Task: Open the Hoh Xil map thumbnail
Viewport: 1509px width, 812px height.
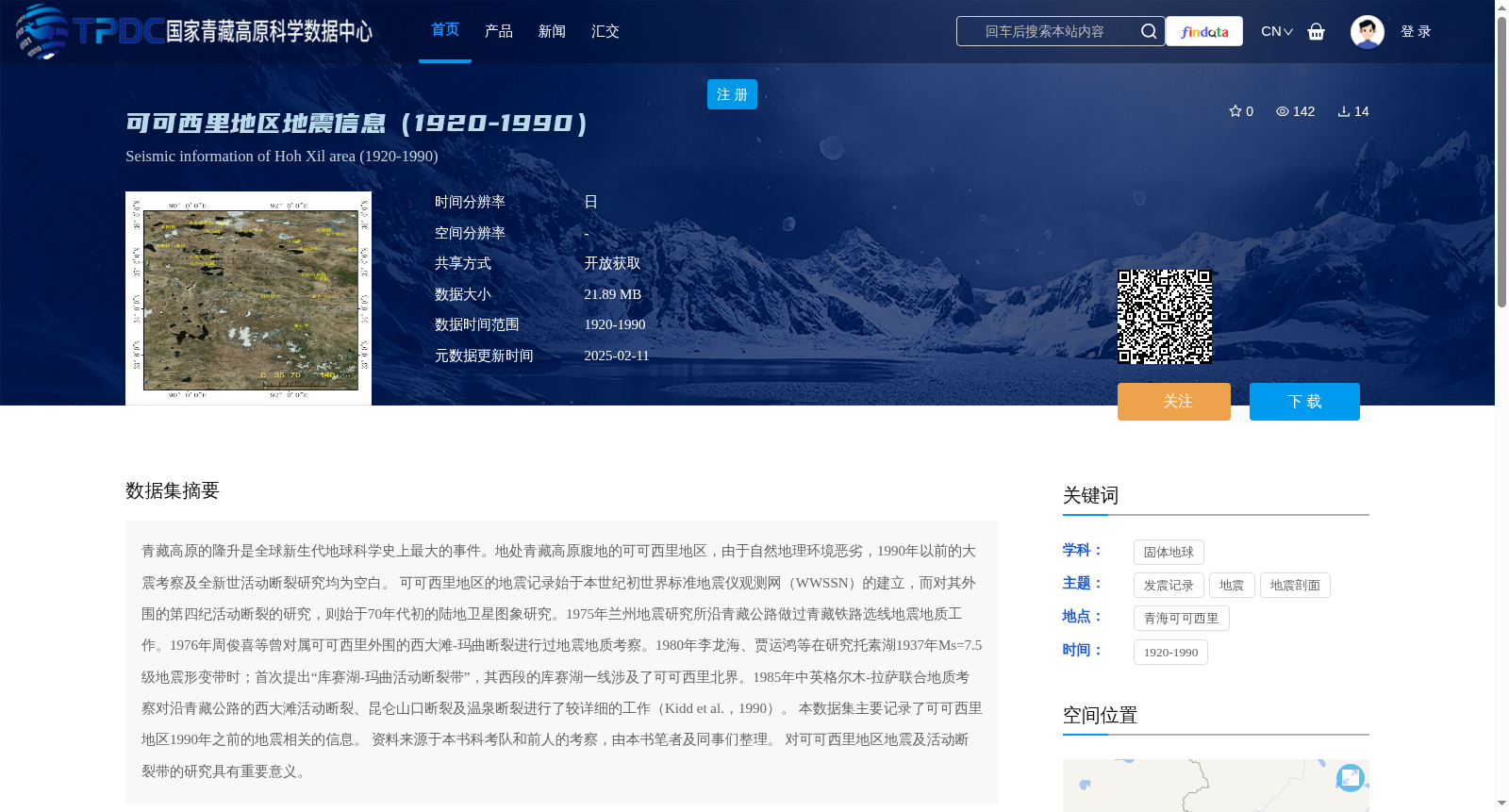Action: [x=248, y=298]
